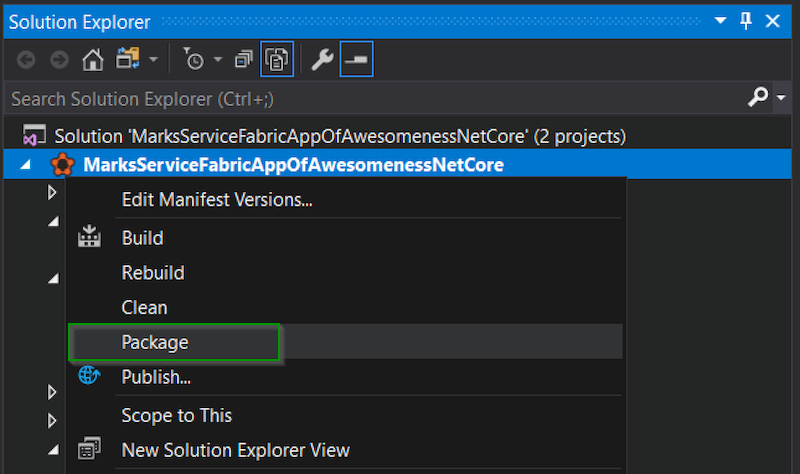Click the Switch Views folder icon
800x474 pixels.
[127, 61]
